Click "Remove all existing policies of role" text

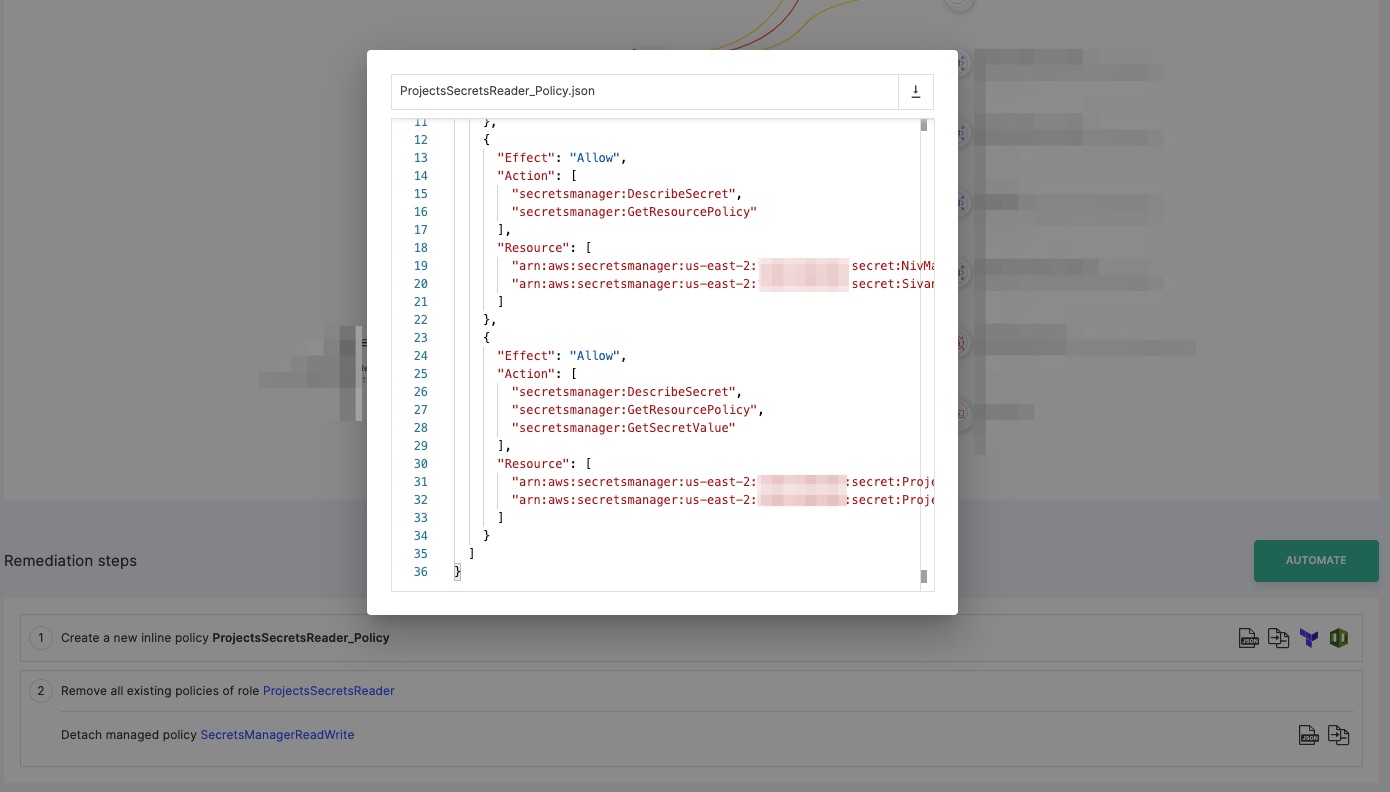tap(160, 691)
